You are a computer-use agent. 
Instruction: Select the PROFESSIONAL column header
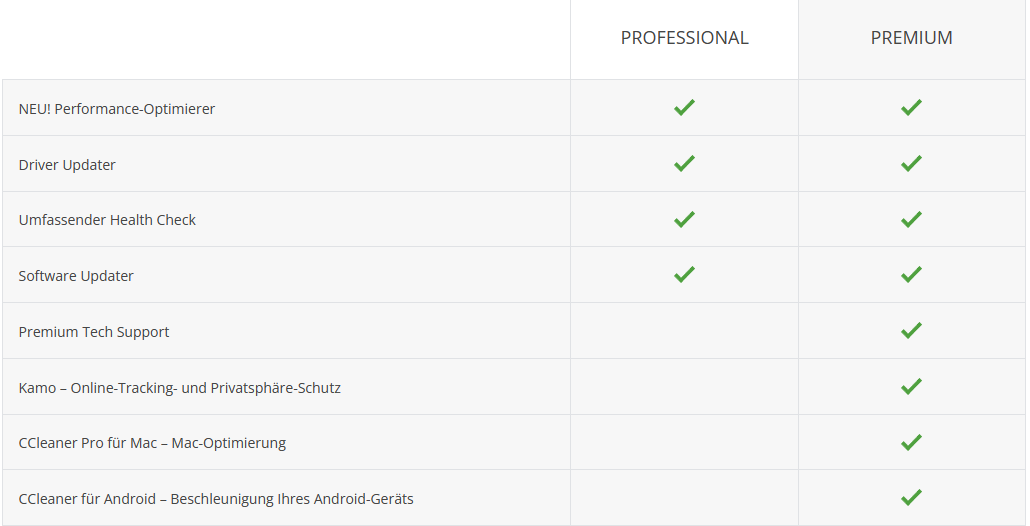pyautogui.click(x=684, y=38)
